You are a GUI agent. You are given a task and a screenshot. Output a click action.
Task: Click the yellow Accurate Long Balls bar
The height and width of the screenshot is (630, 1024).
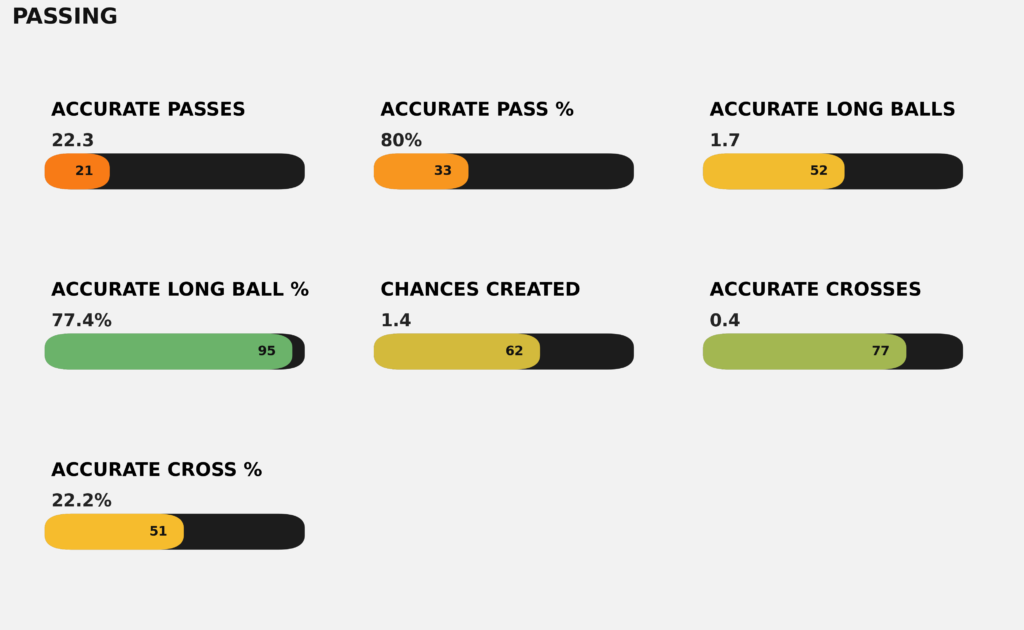pyautogui.click(x=773, y=171)
